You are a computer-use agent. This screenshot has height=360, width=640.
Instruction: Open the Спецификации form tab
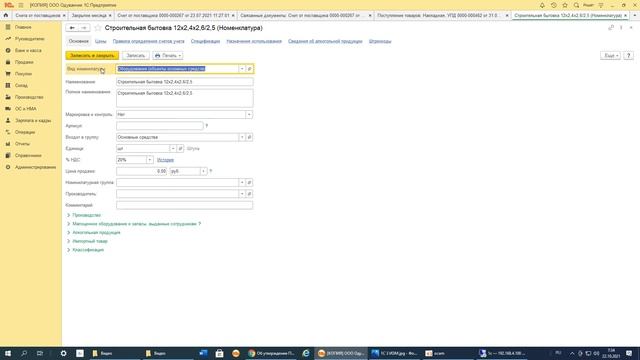(x=205, y=41)
